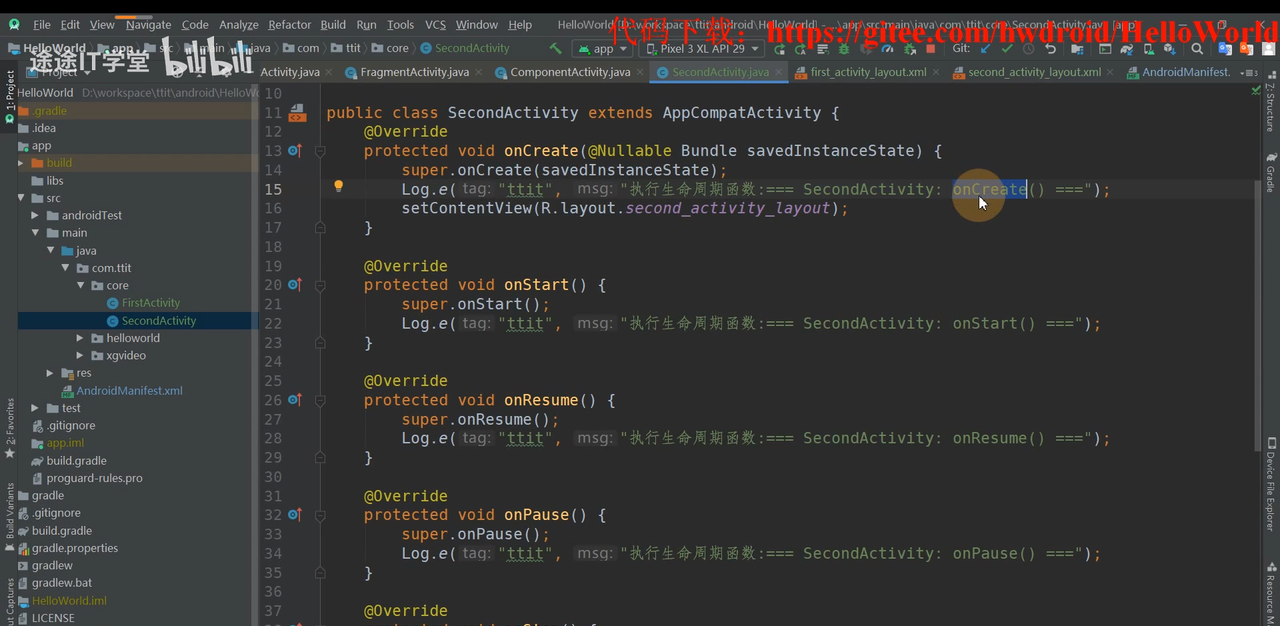Open the Refactor menu
Viewport: 1280px width, 626px height.
tap(289, 25)
